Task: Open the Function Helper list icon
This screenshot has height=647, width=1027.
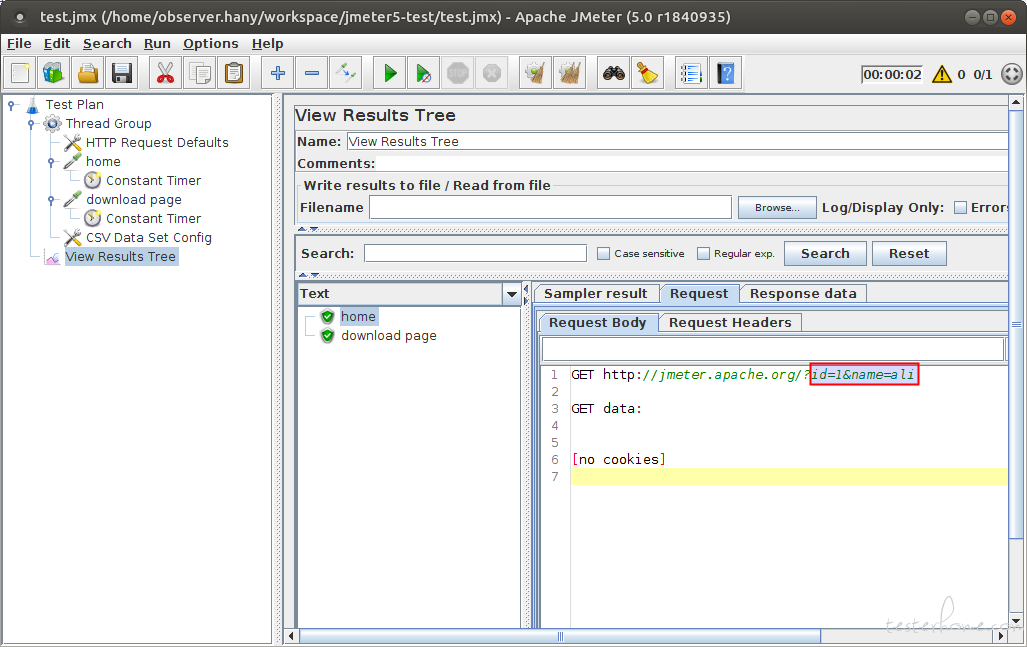Action: 691,73
